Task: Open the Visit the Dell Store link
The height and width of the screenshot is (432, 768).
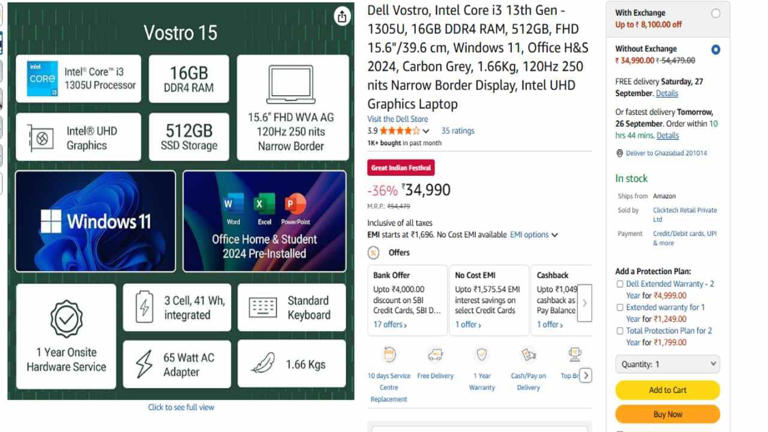Action: point(397,119)
